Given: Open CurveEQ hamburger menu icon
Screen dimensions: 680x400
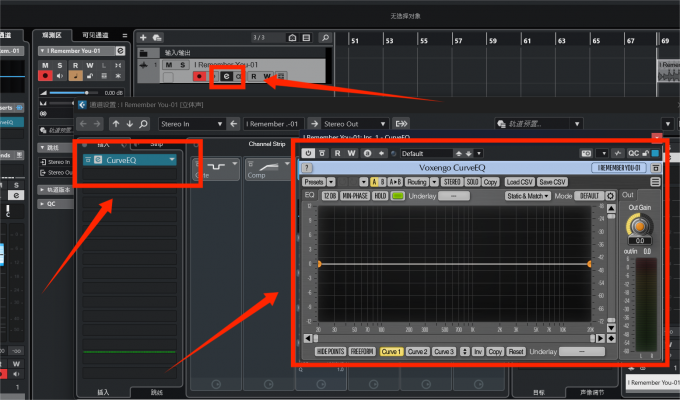Looking at the screenshot, I should click(655, 182).
